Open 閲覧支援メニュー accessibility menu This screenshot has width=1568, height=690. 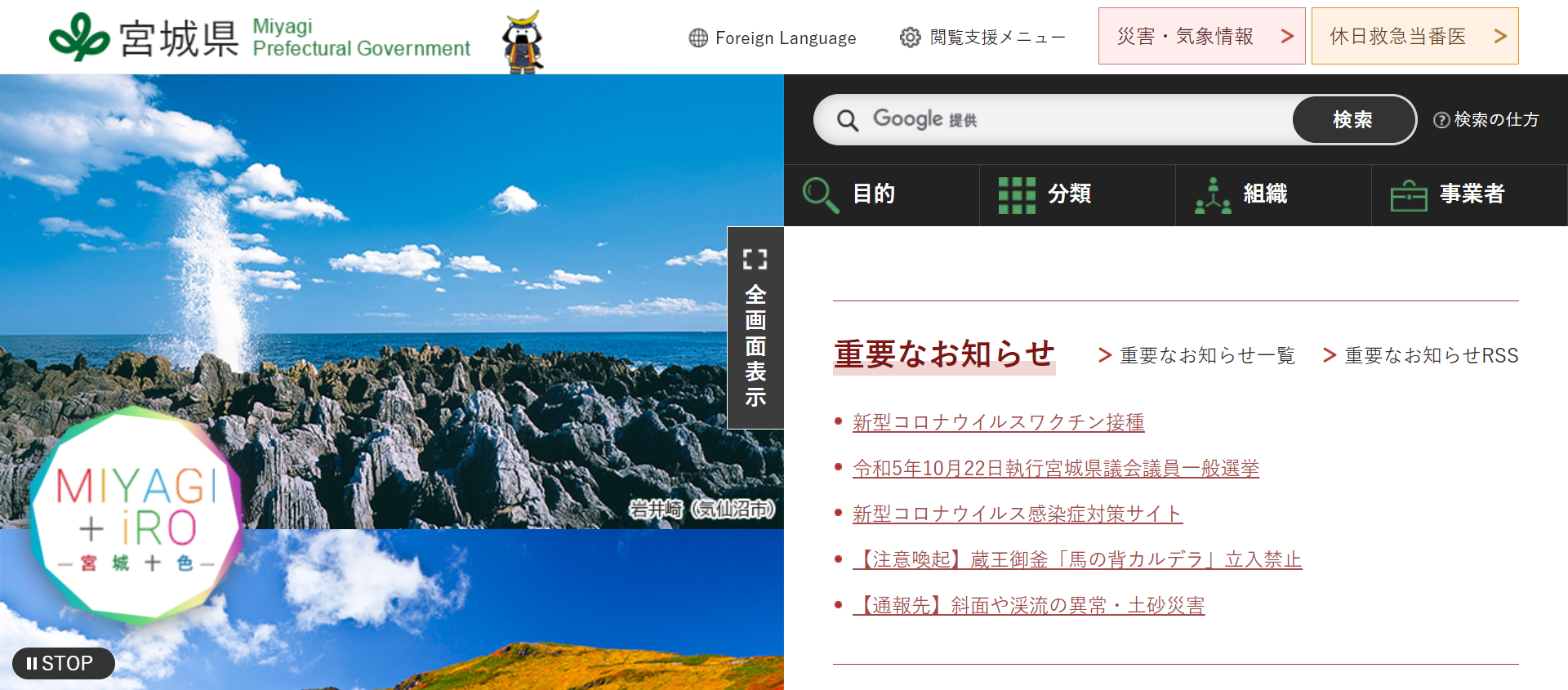(x=982, y=38)
